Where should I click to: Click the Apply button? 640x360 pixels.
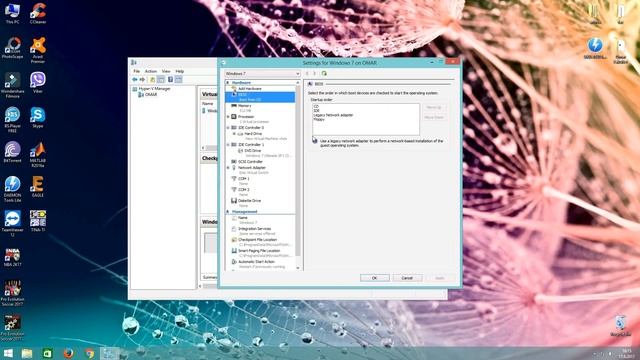coord(440,278)
